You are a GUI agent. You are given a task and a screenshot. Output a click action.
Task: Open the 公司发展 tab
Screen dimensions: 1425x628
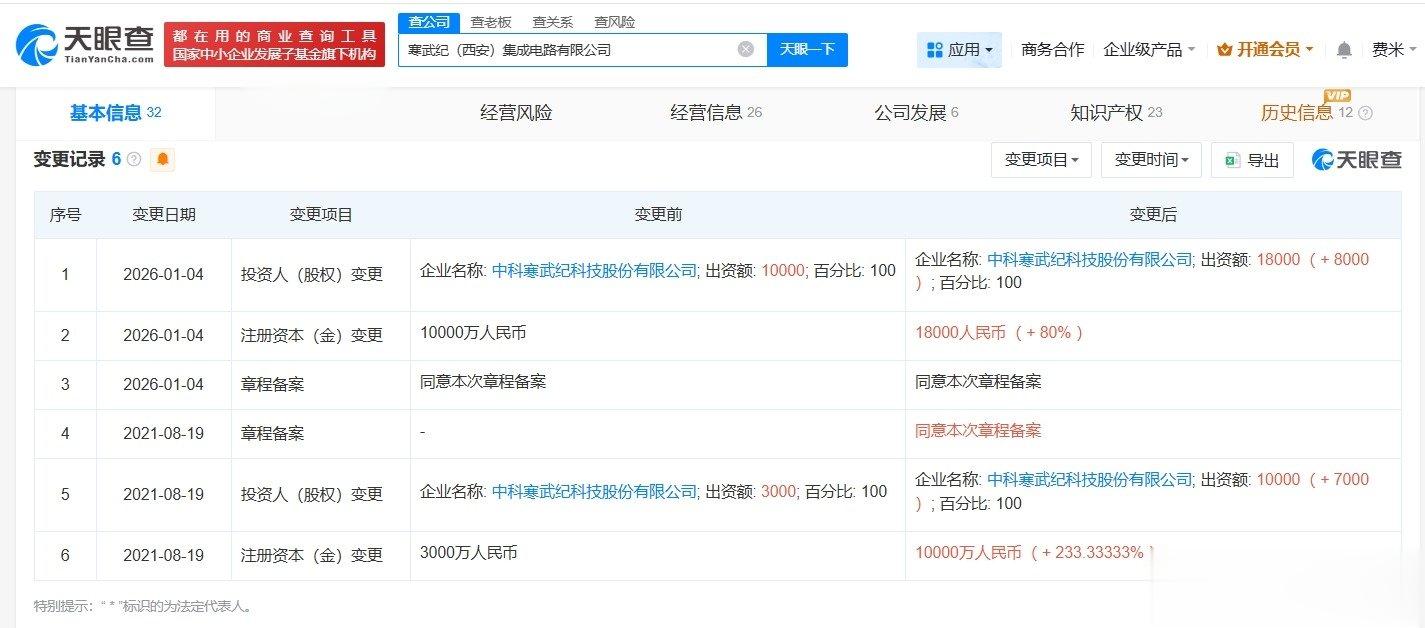point(916,113)
